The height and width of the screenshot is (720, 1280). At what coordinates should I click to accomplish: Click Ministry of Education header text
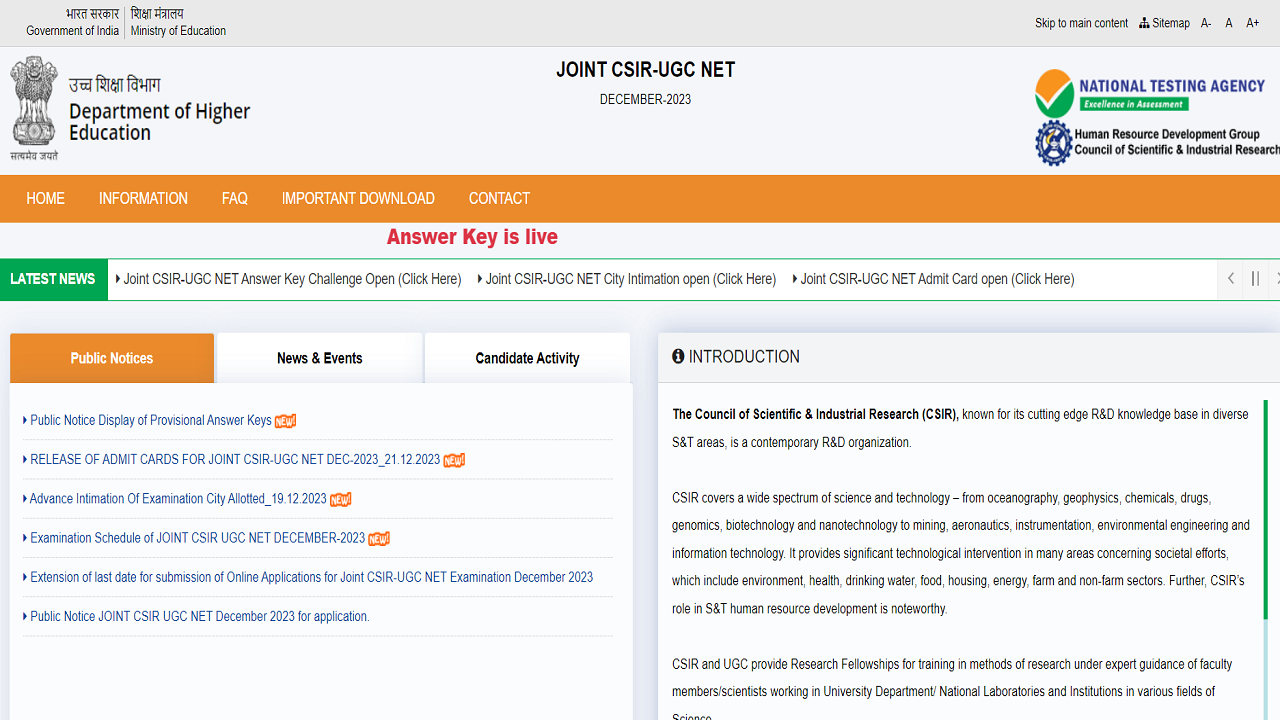tap(178, 31)
